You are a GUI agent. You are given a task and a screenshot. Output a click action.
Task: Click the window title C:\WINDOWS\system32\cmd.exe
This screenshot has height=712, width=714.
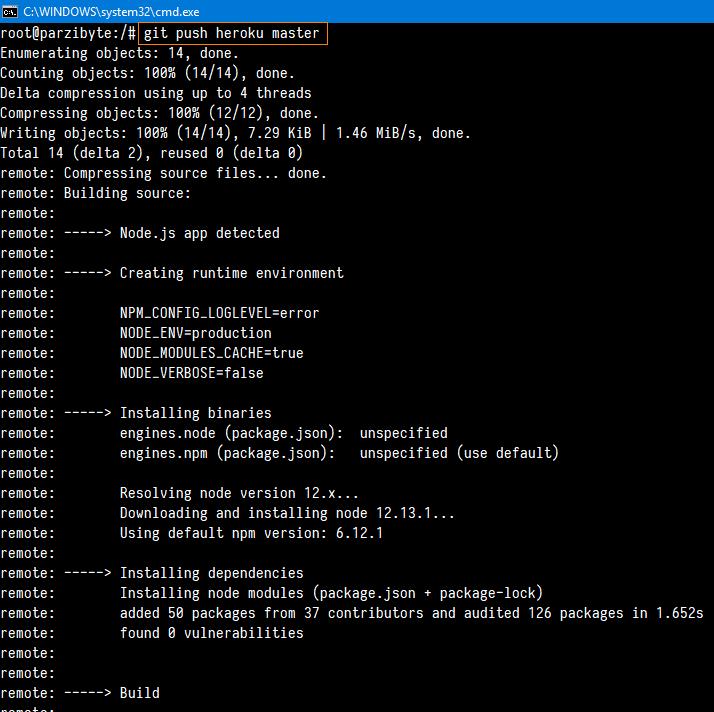coord(111,12)
